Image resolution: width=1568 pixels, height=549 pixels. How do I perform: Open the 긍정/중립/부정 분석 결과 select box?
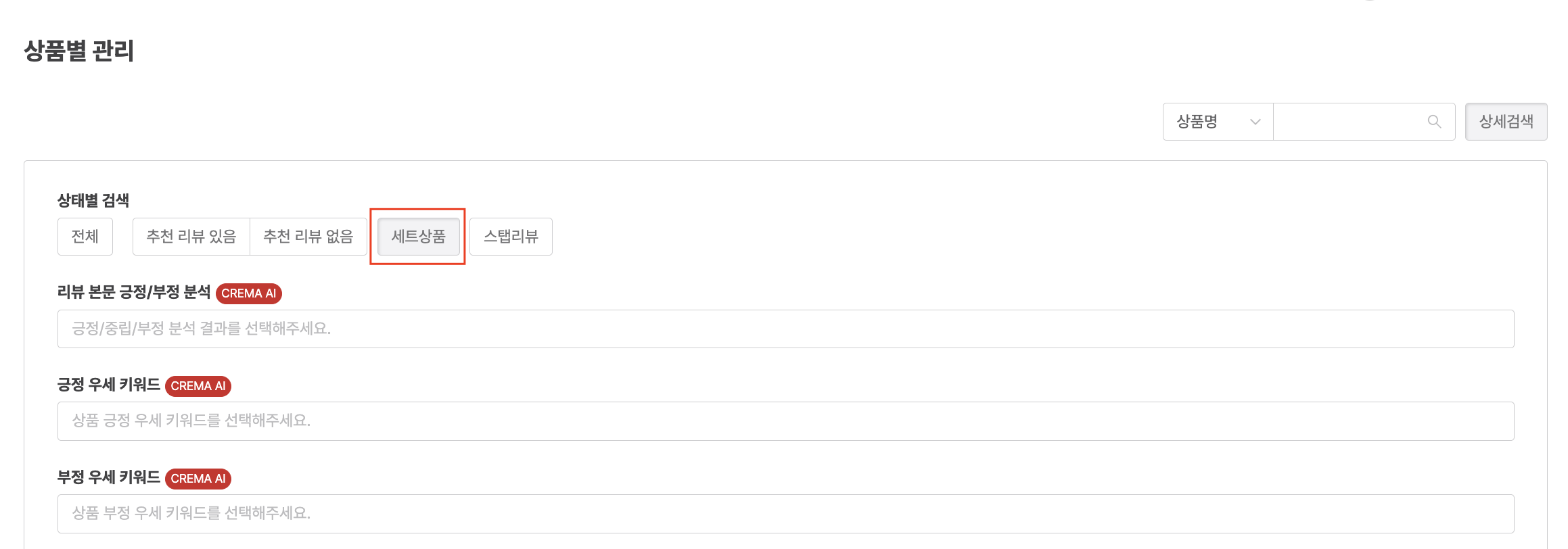click(785, 329)
